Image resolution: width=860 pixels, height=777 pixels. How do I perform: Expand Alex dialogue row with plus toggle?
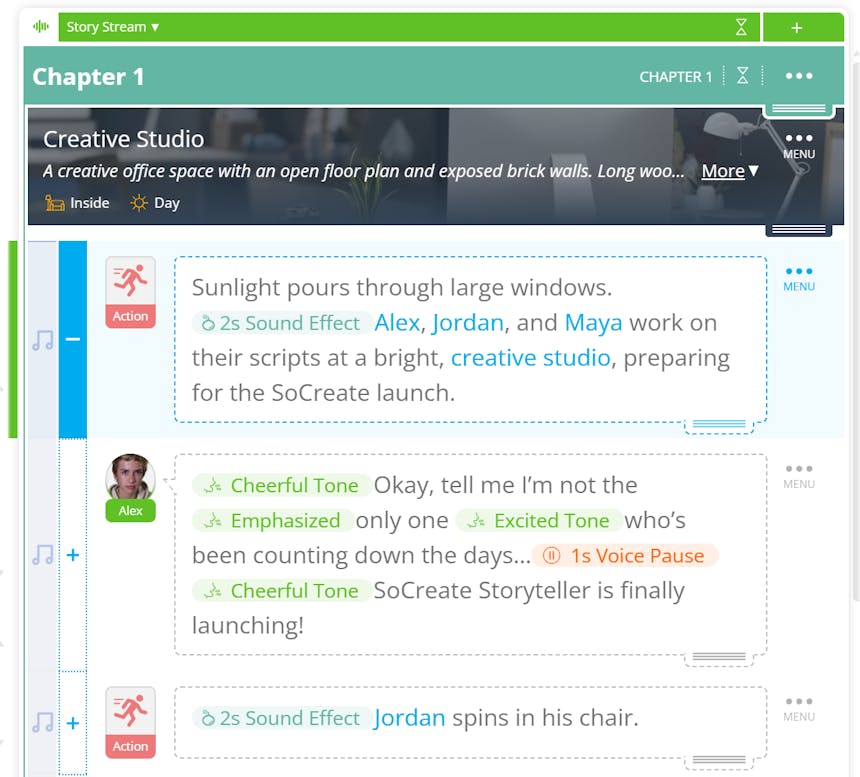tap(72, 555)
